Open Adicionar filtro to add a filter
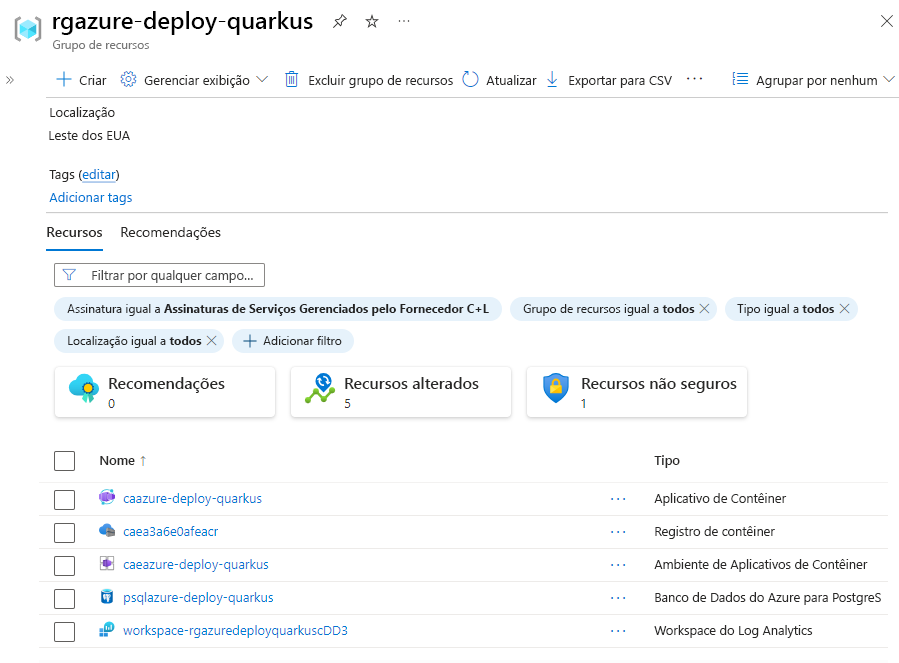899x663 pixels. [293, 341]
